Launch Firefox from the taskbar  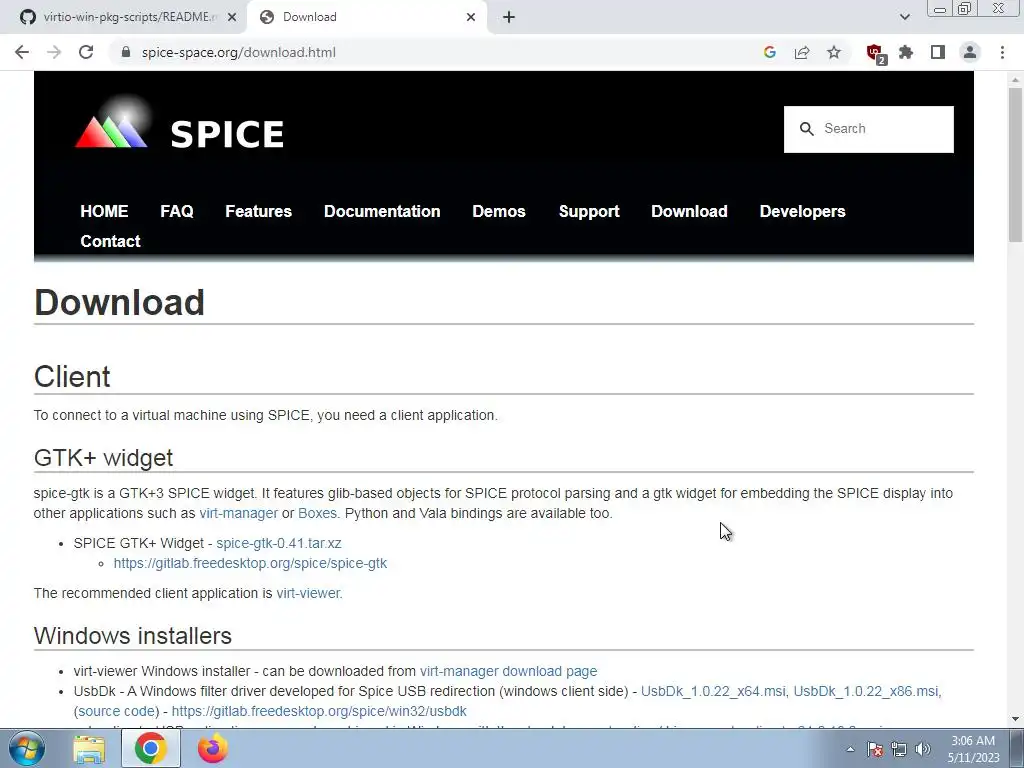coord(212,748)
